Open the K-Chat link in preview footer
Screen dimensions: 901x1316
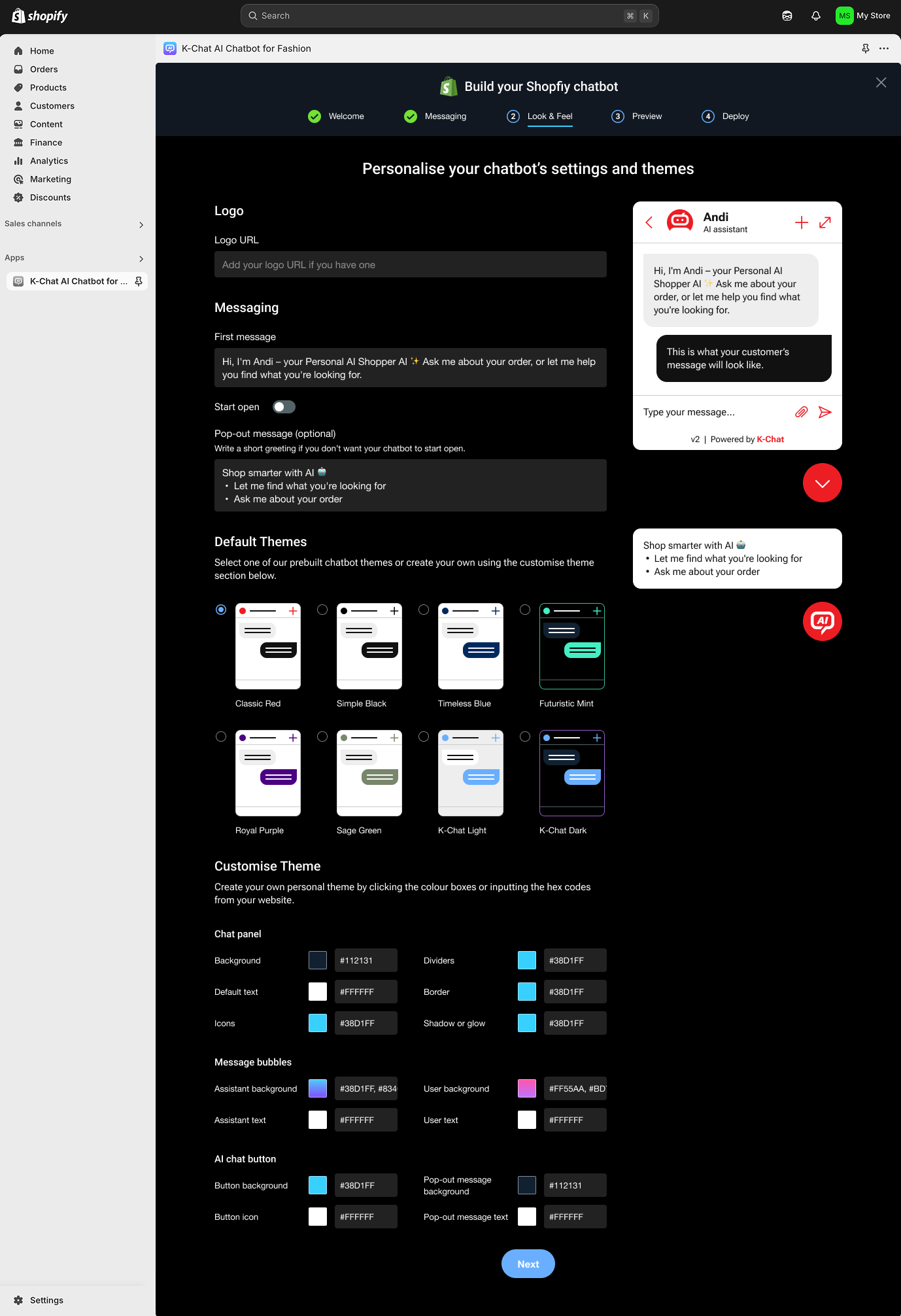coord(770,440)
